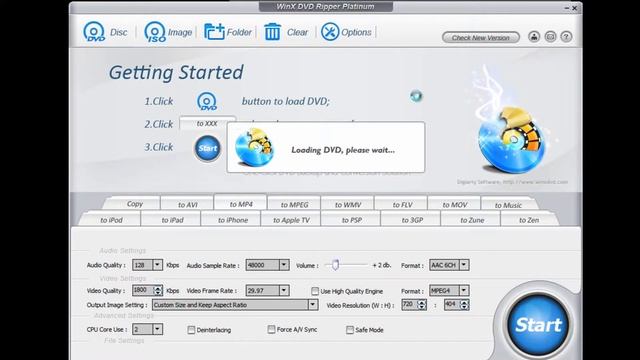Enable Use High Quality Engine checkbox
The image size is (640, 360).
click(x=315, y=291)
